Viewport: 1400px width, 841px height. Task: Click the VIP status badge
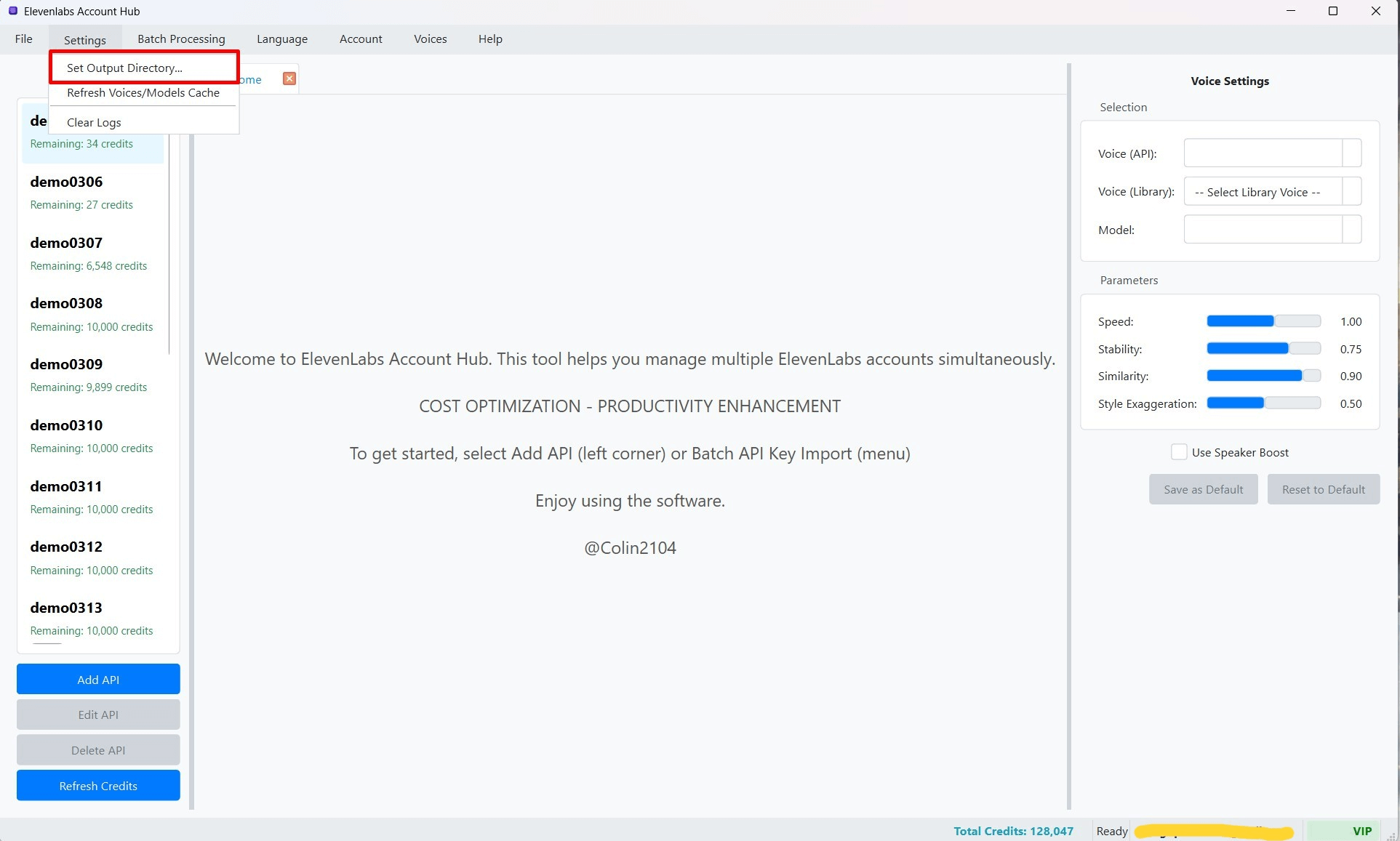(x=1342, y=831)
